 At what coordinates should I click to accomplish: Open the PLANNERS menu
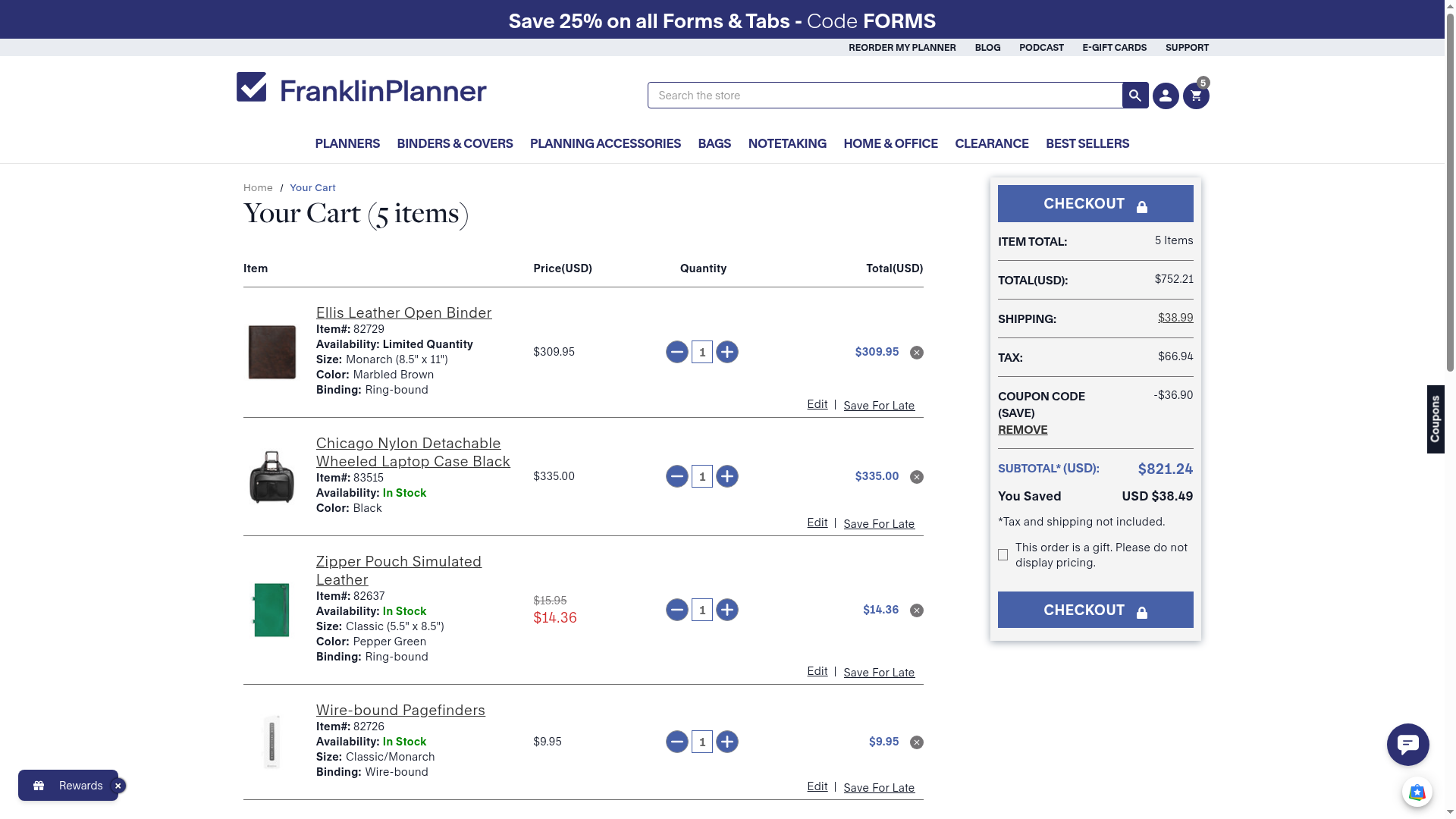(347, 143)
